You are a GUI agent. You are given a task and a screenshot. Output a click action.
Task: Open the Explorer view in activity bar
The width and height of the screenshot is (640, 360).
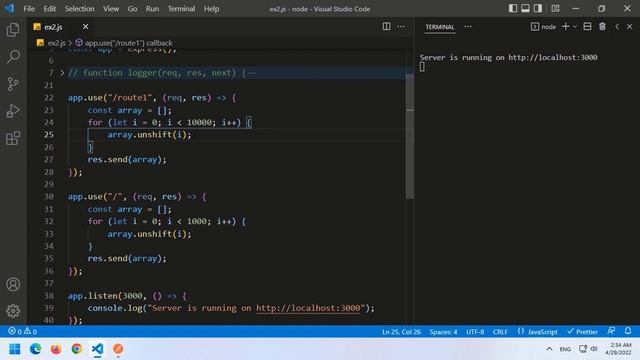coord(13,30)
